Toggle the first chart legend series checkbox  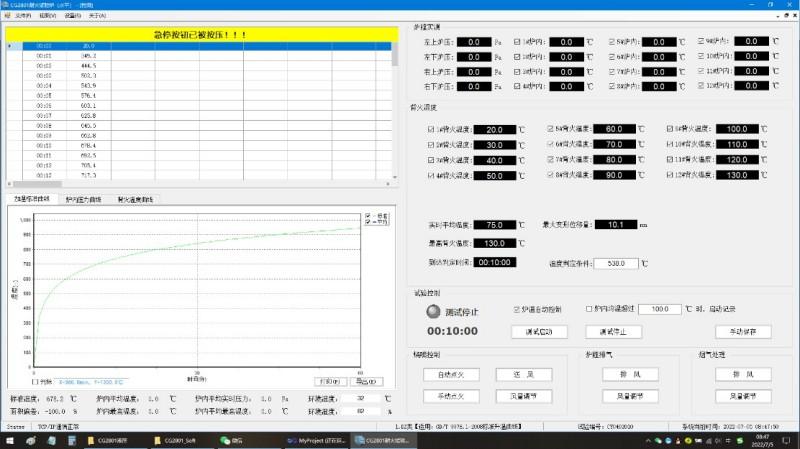368,216
